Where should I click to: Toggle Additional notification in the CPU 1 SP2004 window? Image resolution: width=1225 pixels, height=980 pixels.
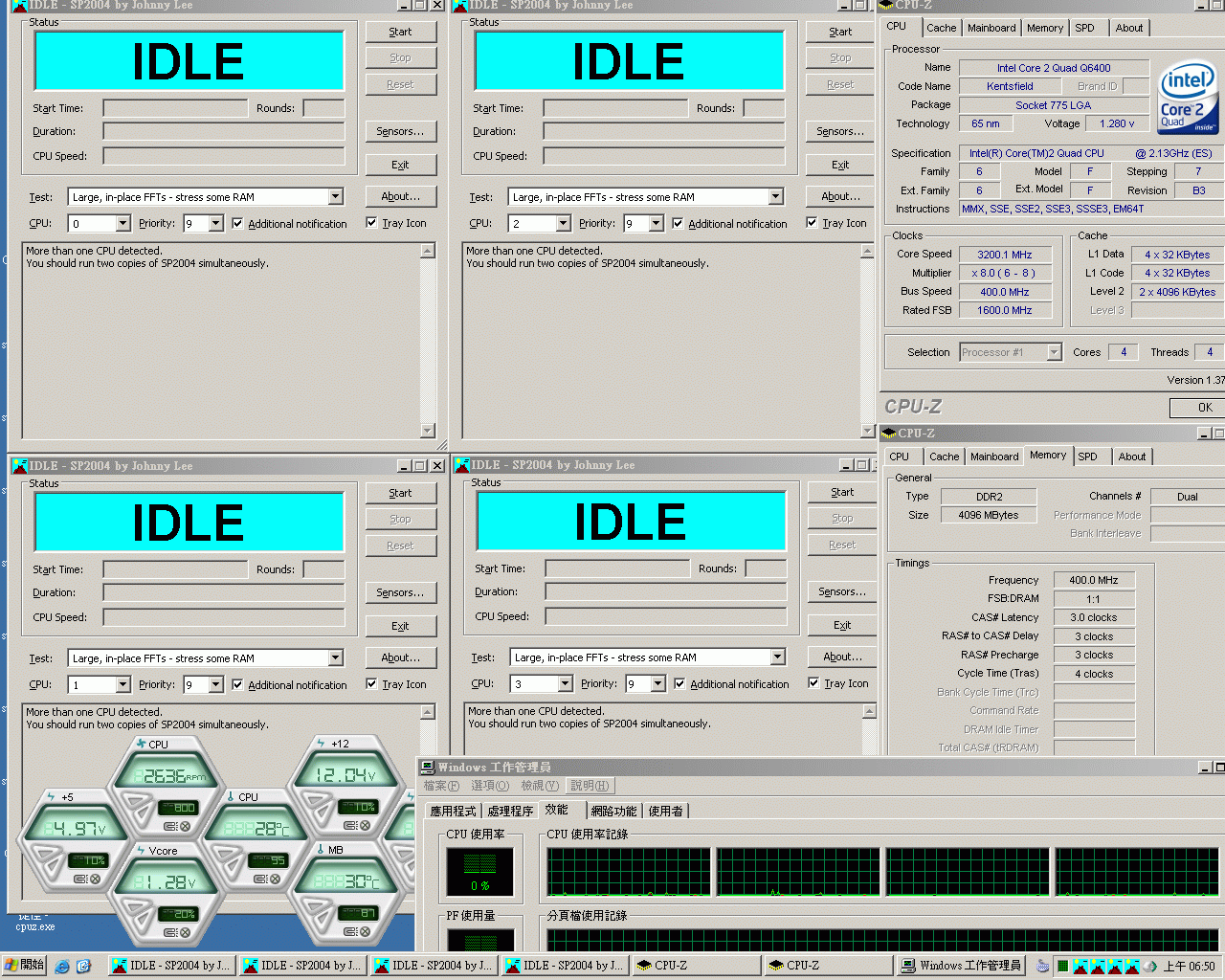[x=237, y=684]
